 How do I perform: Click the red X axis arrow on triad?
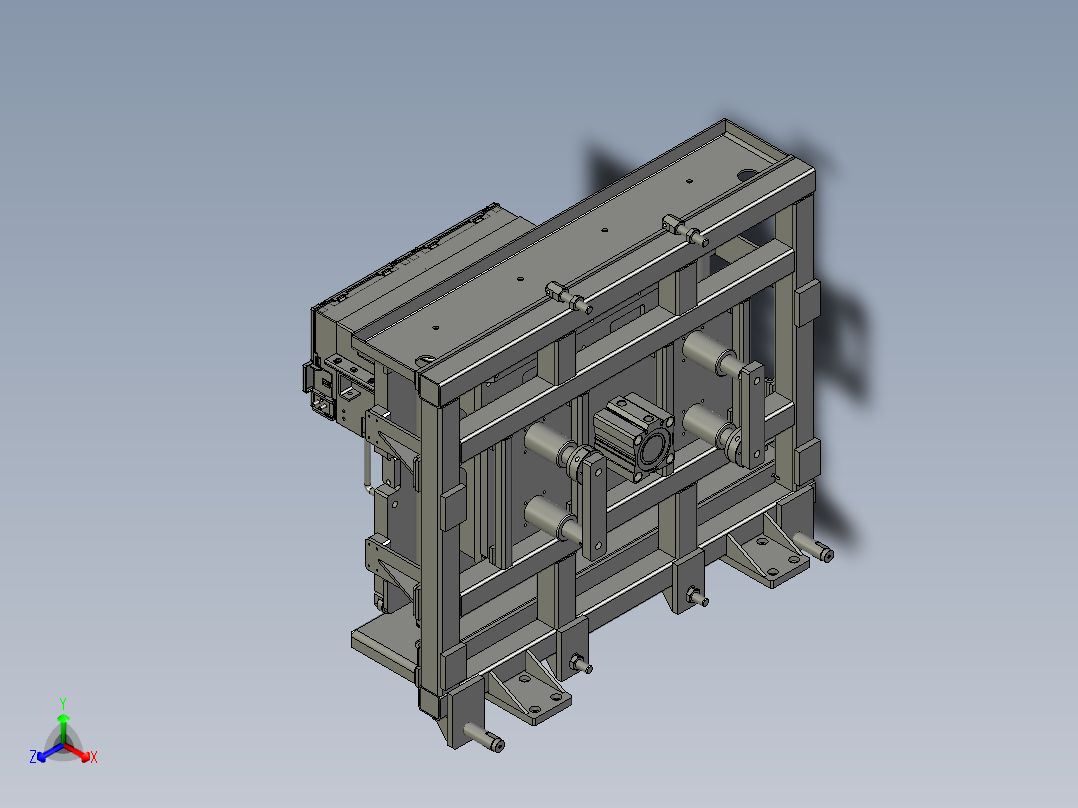79,753
